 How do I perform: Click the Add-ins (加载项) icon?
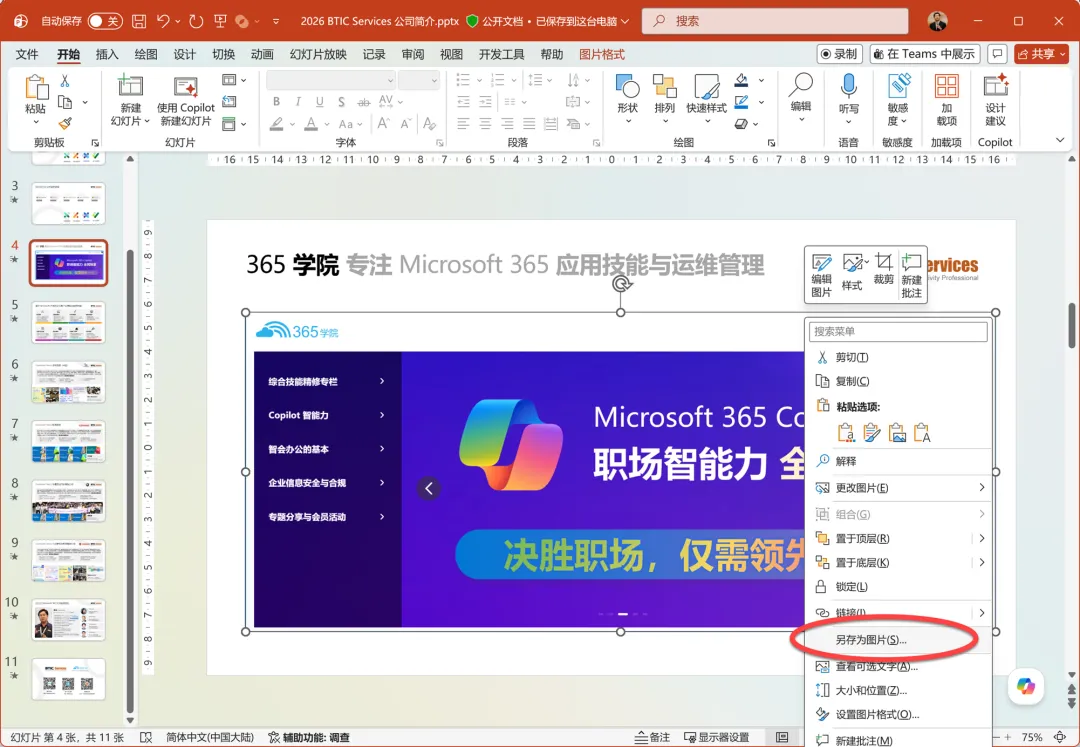(946, 87)
